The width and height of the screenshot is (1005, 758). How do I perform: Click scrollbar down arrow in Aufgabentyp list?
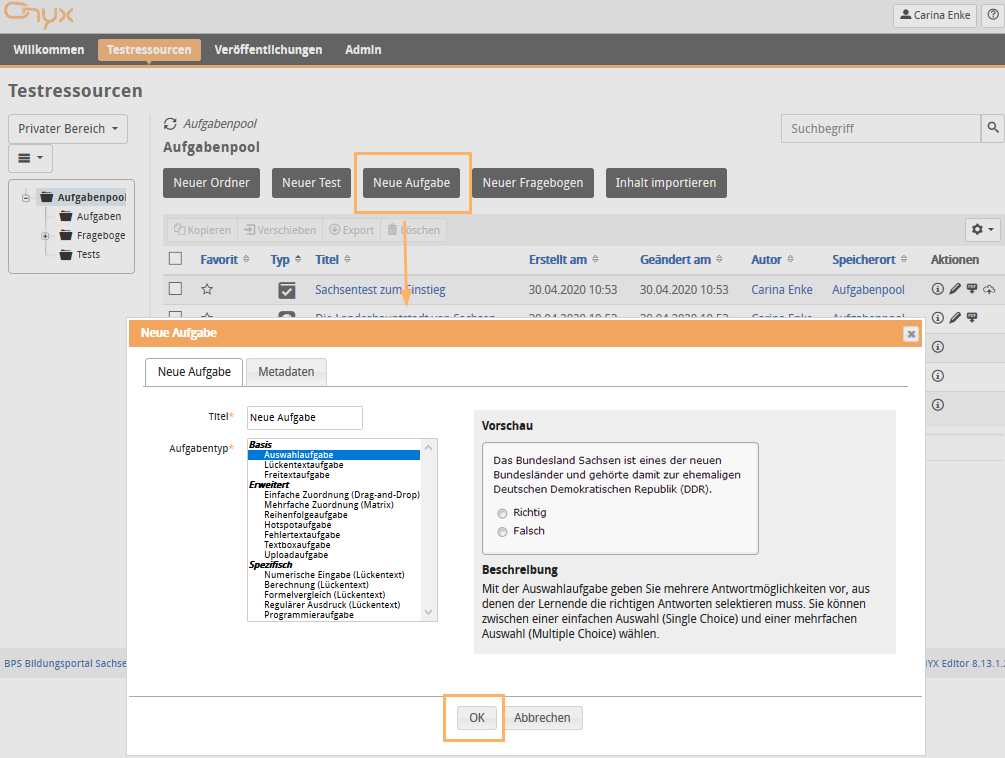point(429,612)
